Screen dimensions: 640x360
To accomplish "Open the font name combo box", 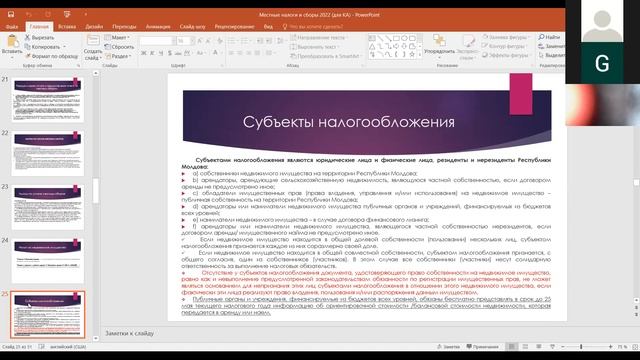I will (157, 41).
